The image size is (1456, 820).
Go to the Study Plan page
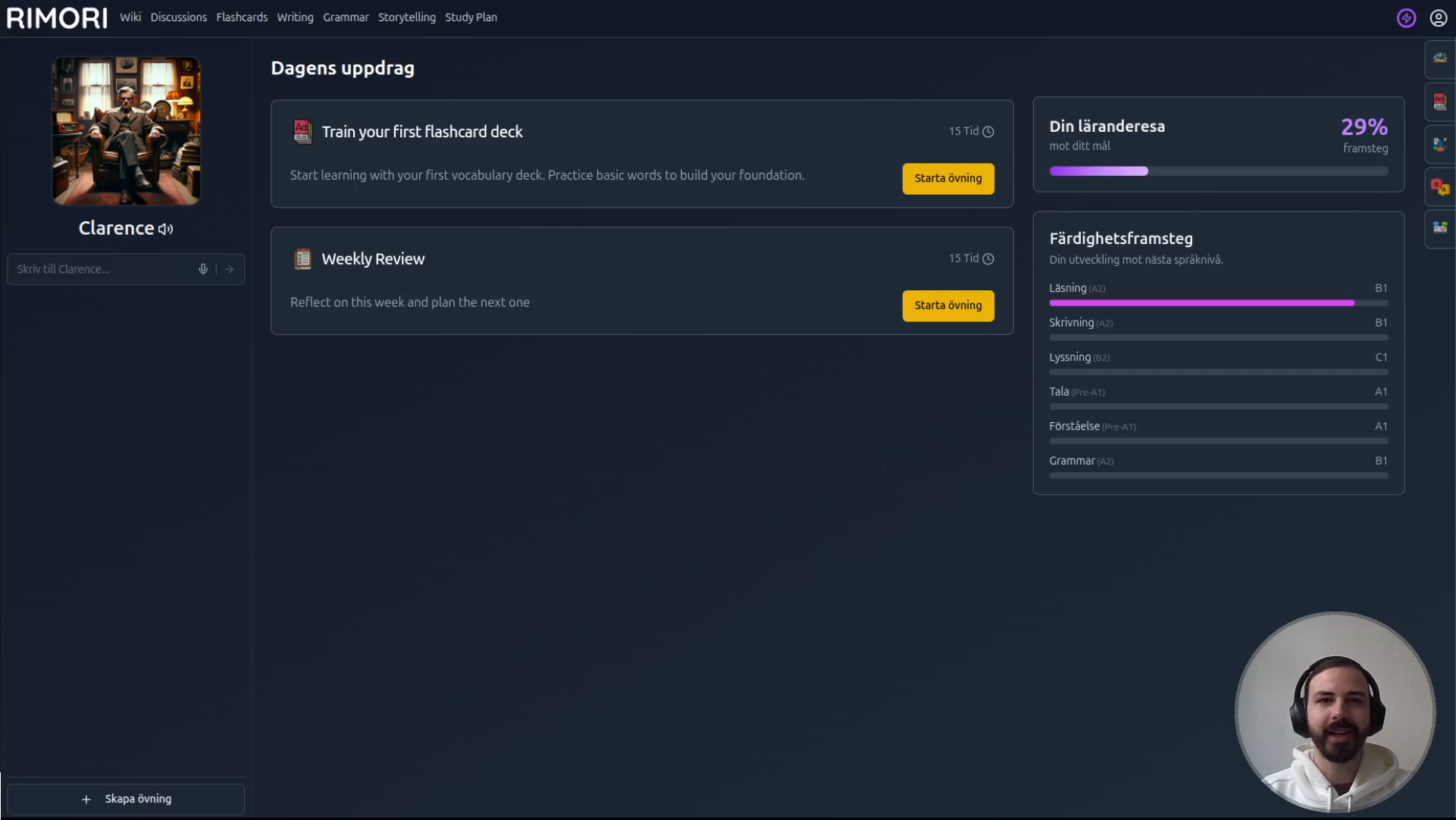pos(471,17)
